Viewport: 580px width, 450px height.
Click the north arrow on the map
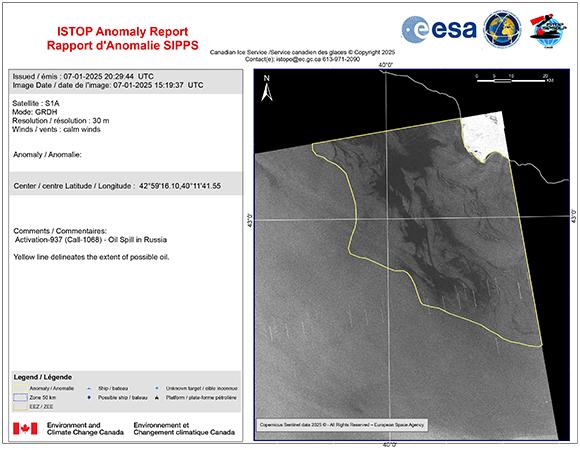[267, 88]
